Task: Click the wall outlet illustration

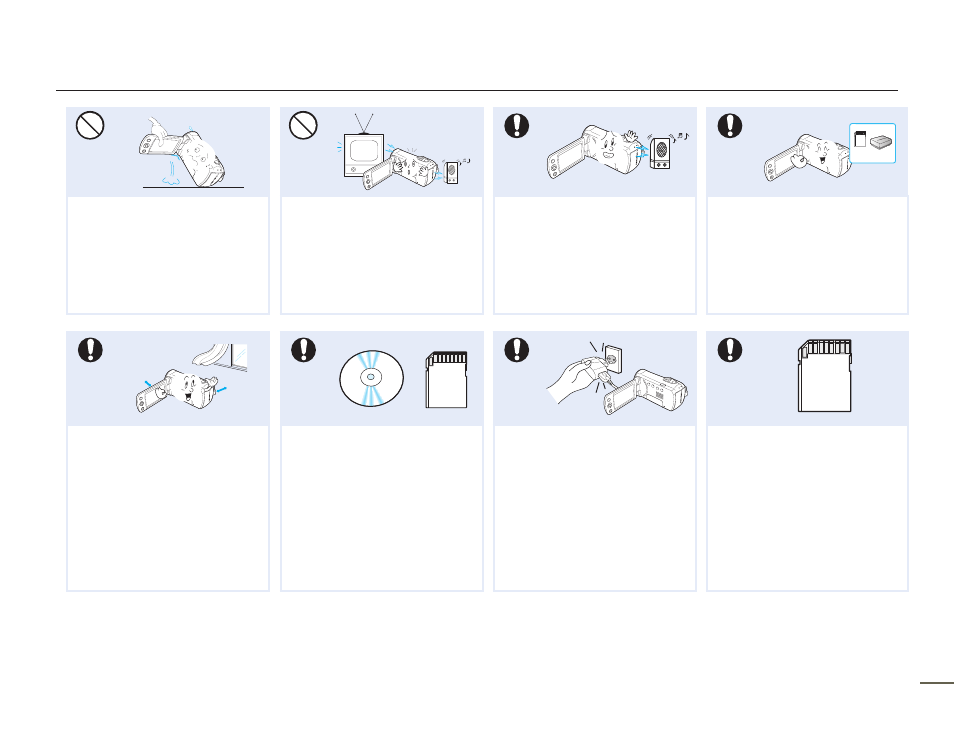Action: click(x=612, y=360)
